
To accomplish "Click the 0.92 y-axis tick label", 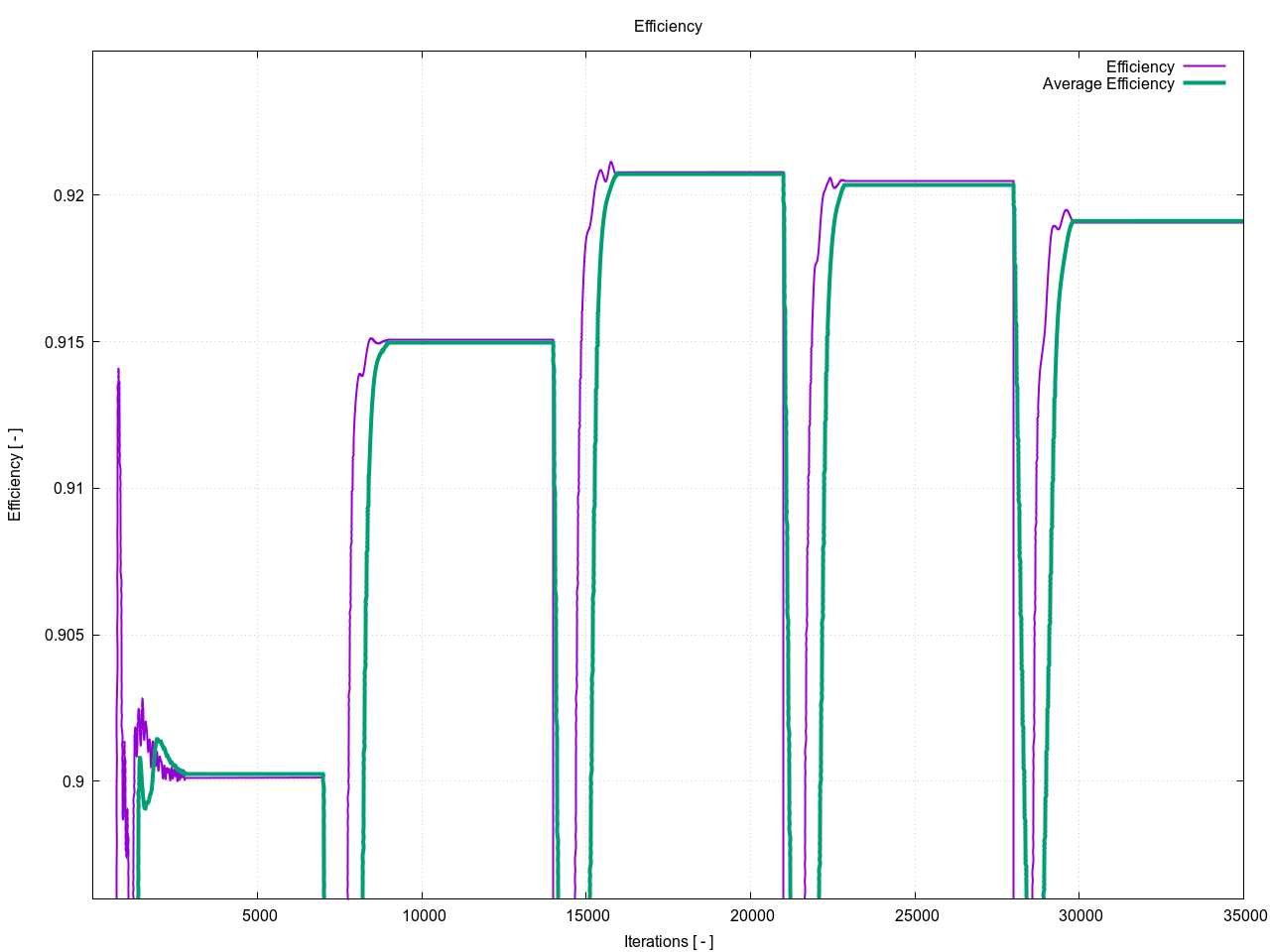I will (67, 196).
